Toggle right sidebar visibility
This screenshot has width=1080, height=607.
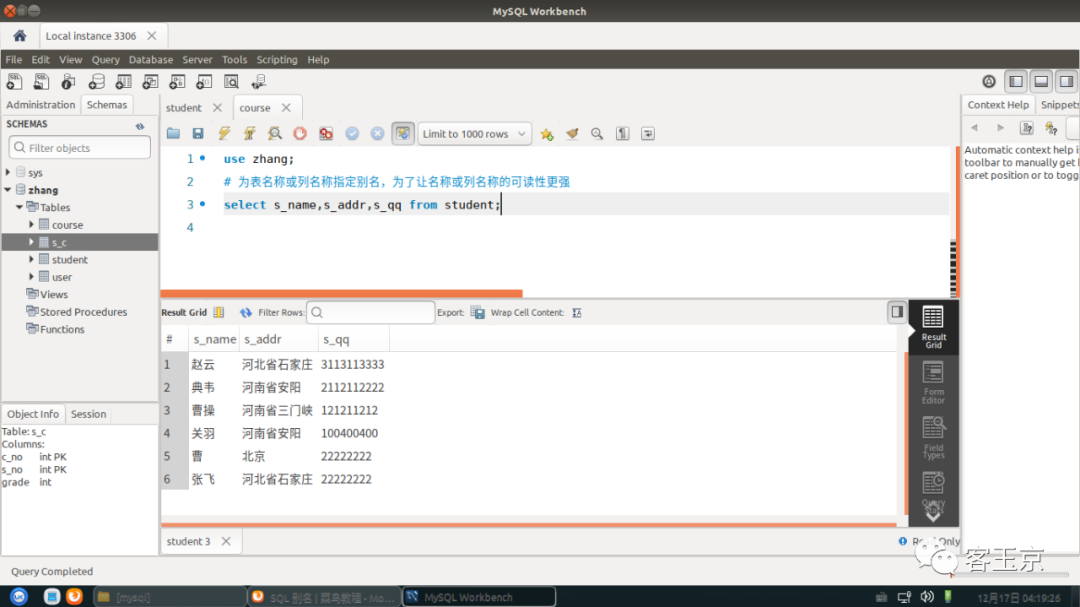1066,82
